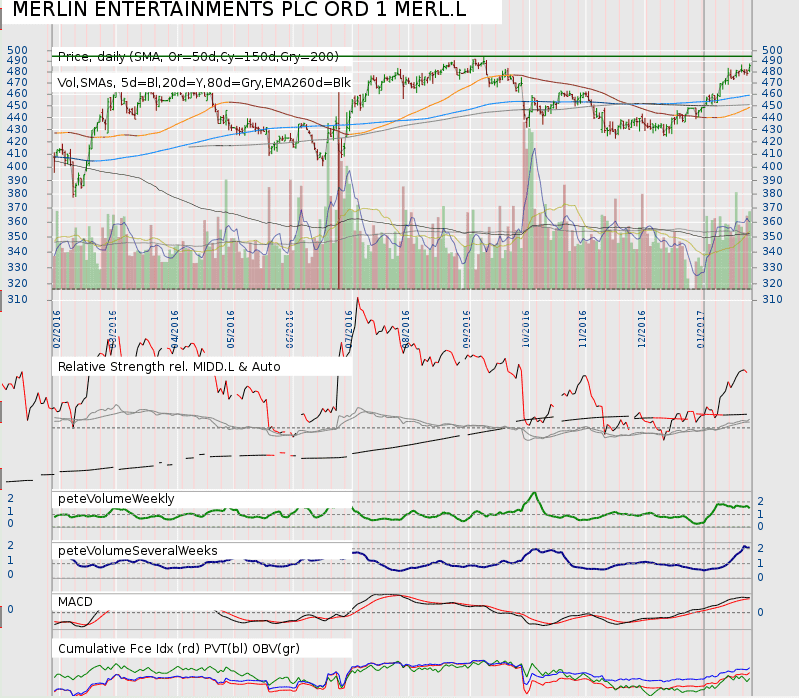Click the 07/2016 date label
799x698 pixels.
pos(349,329)
